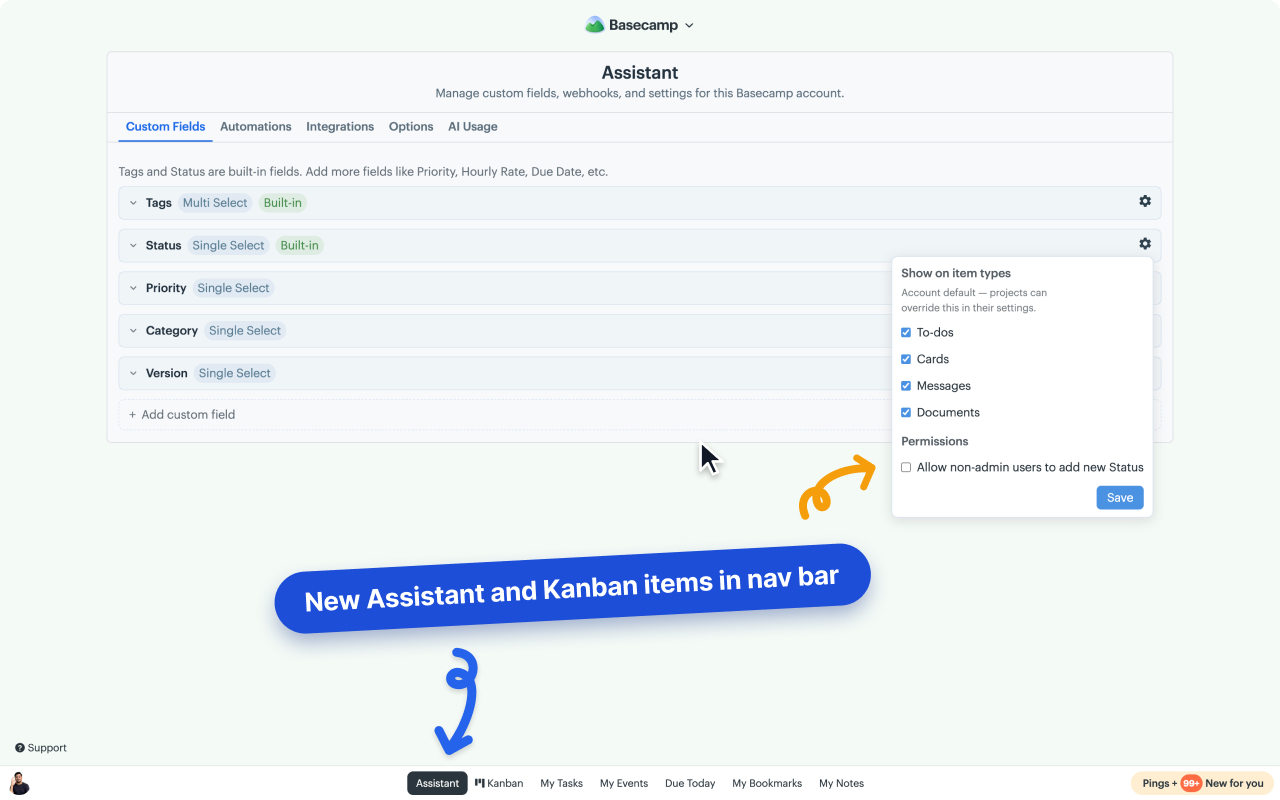Uncheck the To-dos checkbox
This screenshot has height=800, width=1280.
(906, 332)
